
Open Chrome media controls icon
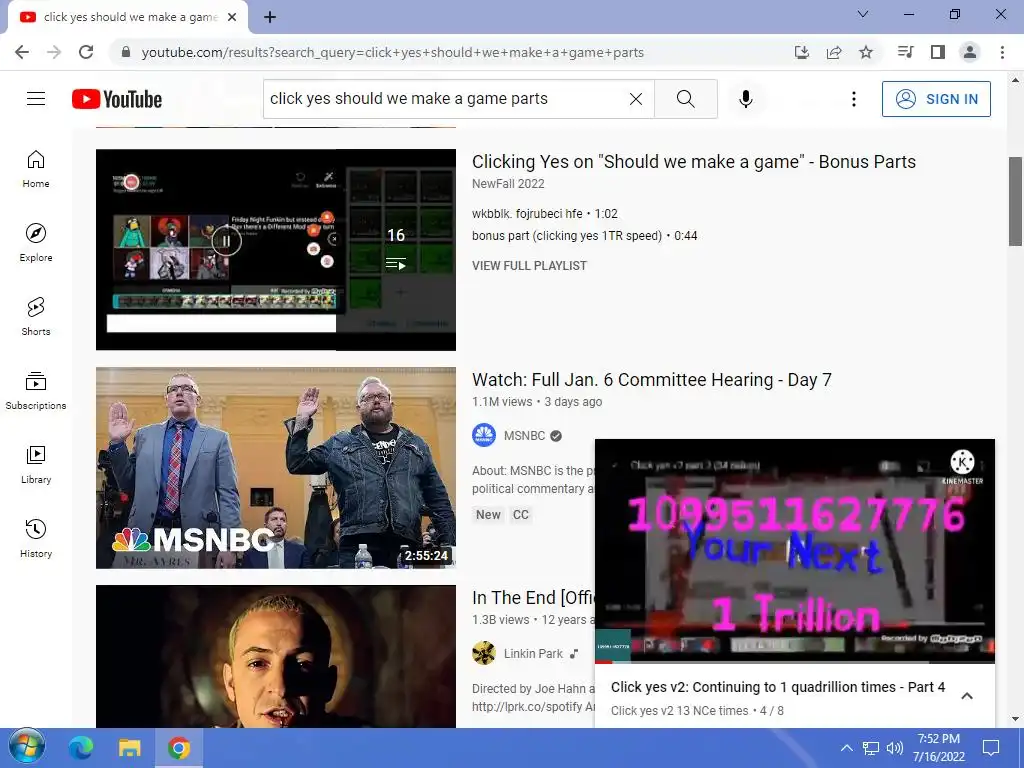905,52
